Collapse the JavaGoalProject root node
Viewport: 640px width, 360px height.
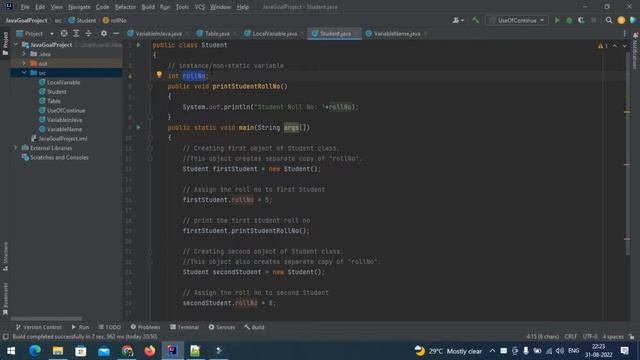pos(16,44)
